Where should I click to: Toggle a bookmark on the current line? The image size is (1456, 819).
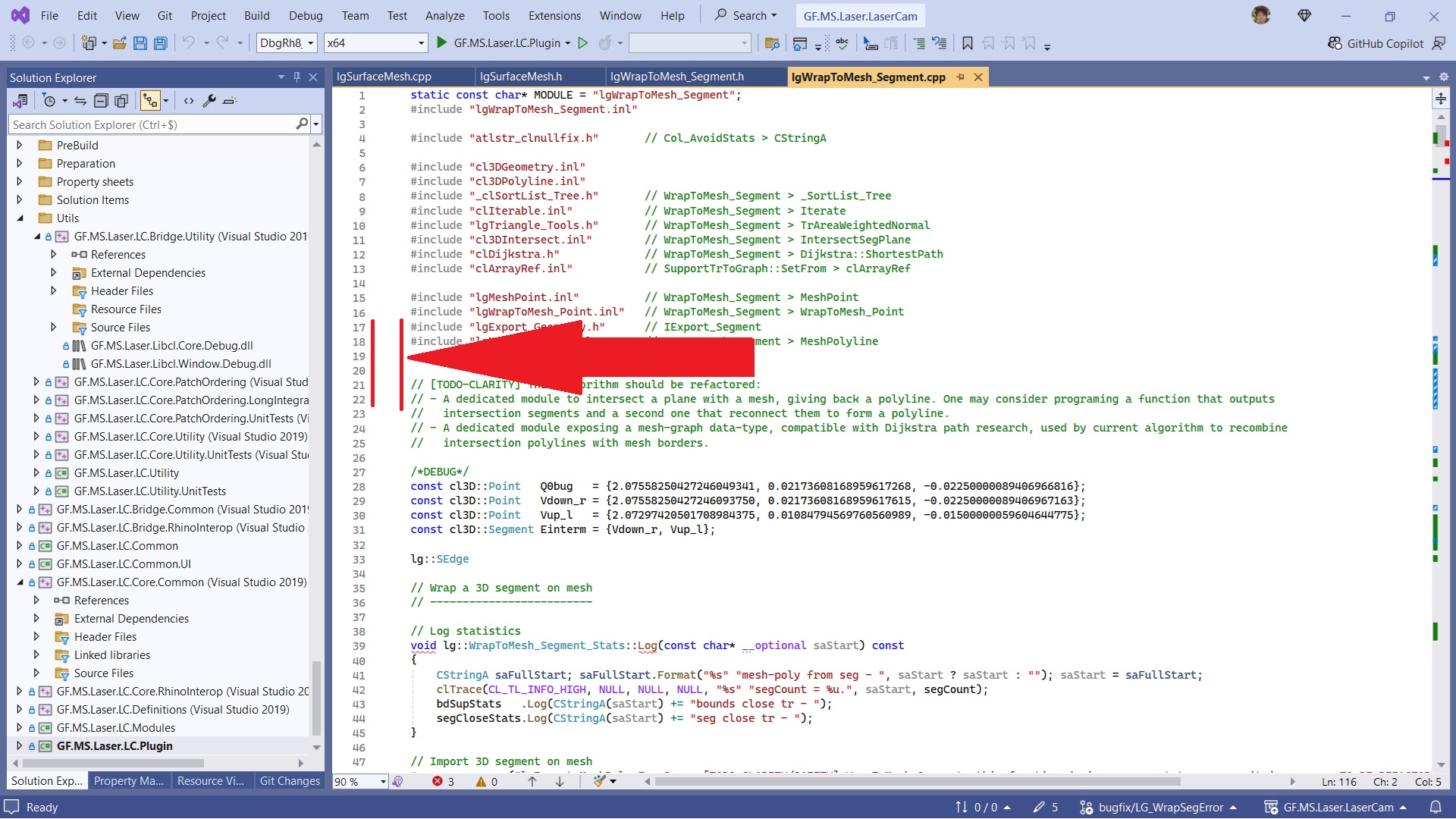pos(967,43)
